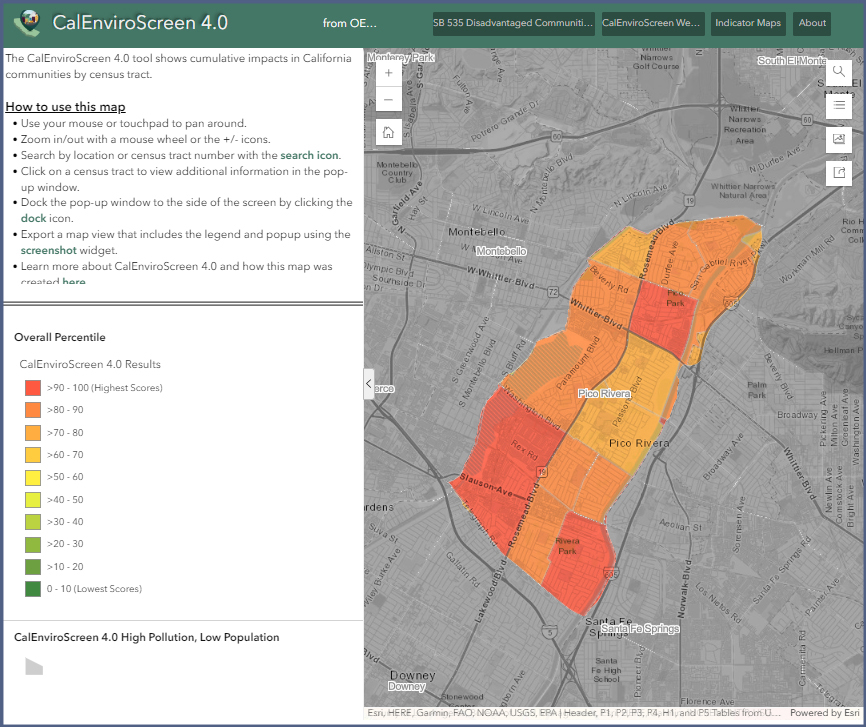
Task: Follow the 'search icon' link
Action: coord(309,155)
